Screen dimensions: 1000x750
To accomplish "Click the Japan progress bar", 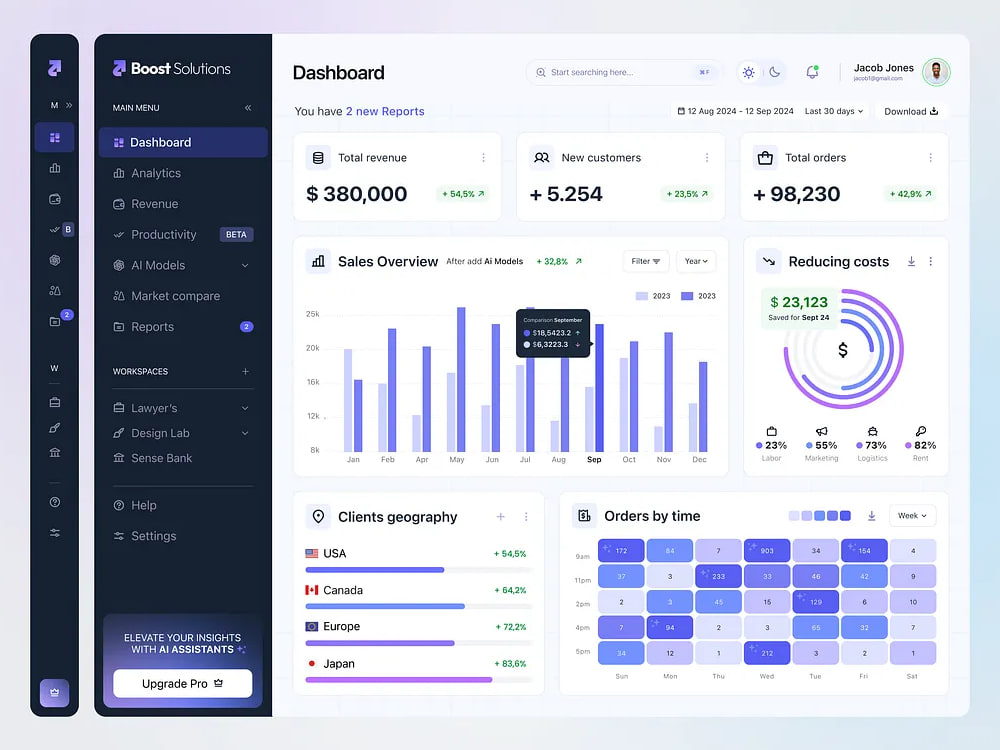I will click(x=418, y=680).
